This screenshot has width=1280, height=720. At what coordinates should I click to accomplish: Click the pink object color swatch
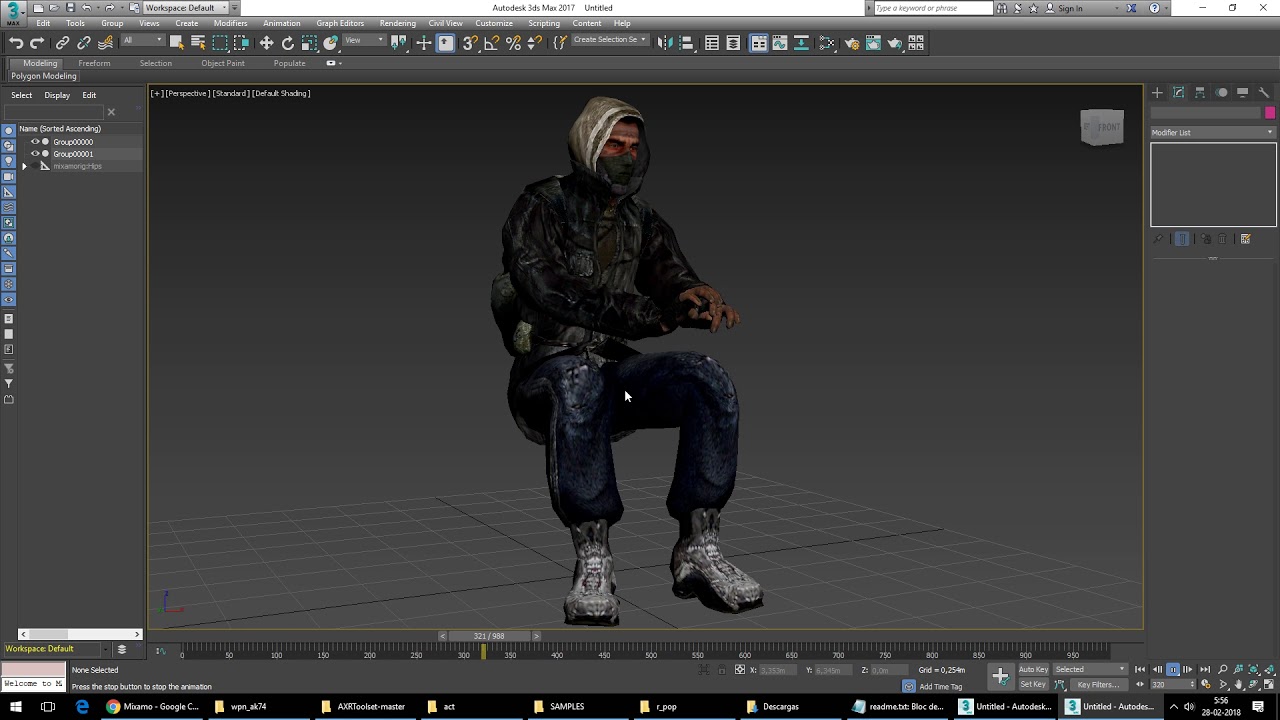click(1270, 113)
